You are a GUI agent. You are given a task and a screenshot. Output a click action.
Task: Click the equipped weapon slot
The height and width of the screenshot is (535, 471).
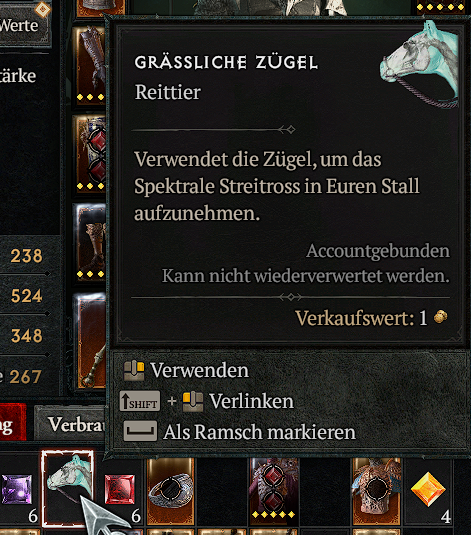91,341
